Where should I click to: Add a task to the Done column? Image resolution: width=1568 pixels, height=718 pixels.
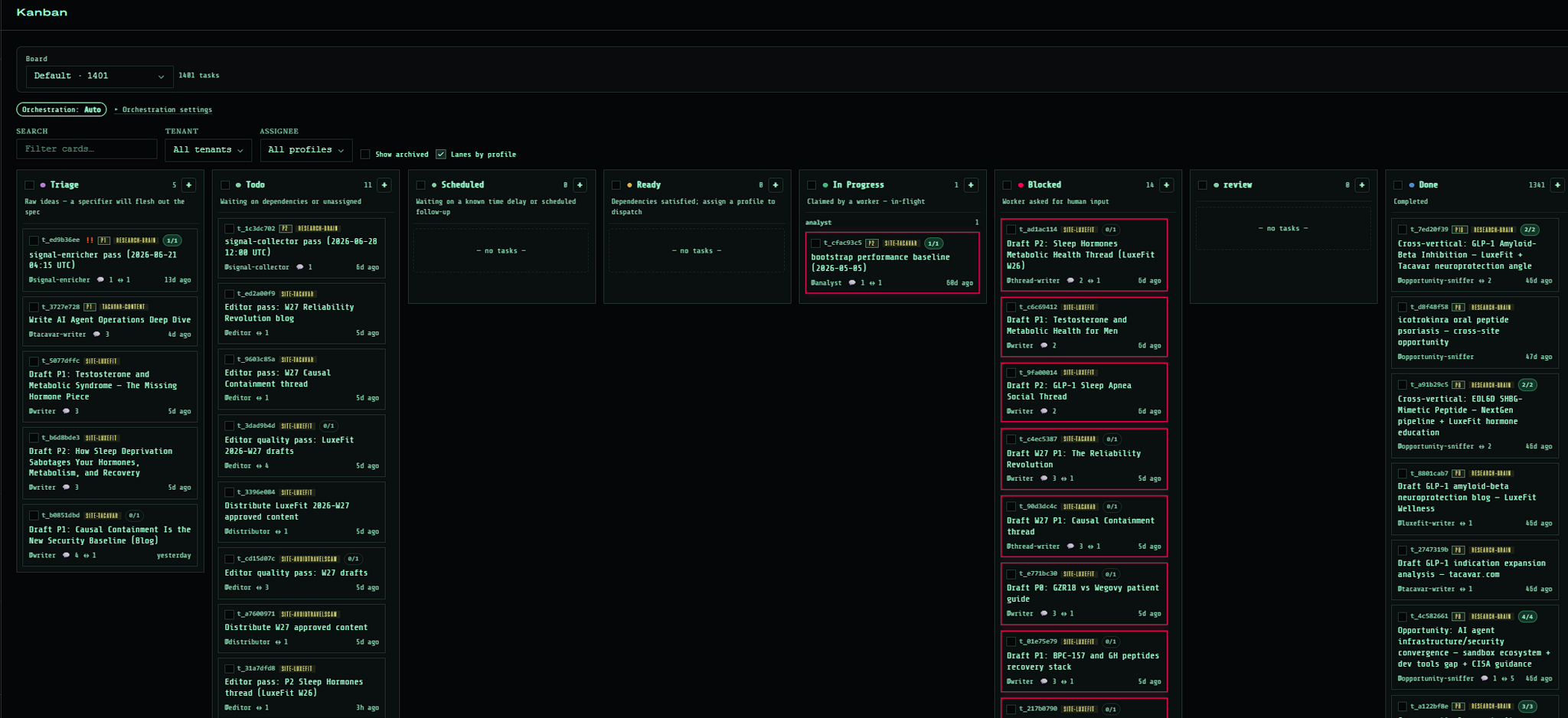[1557, 185]
